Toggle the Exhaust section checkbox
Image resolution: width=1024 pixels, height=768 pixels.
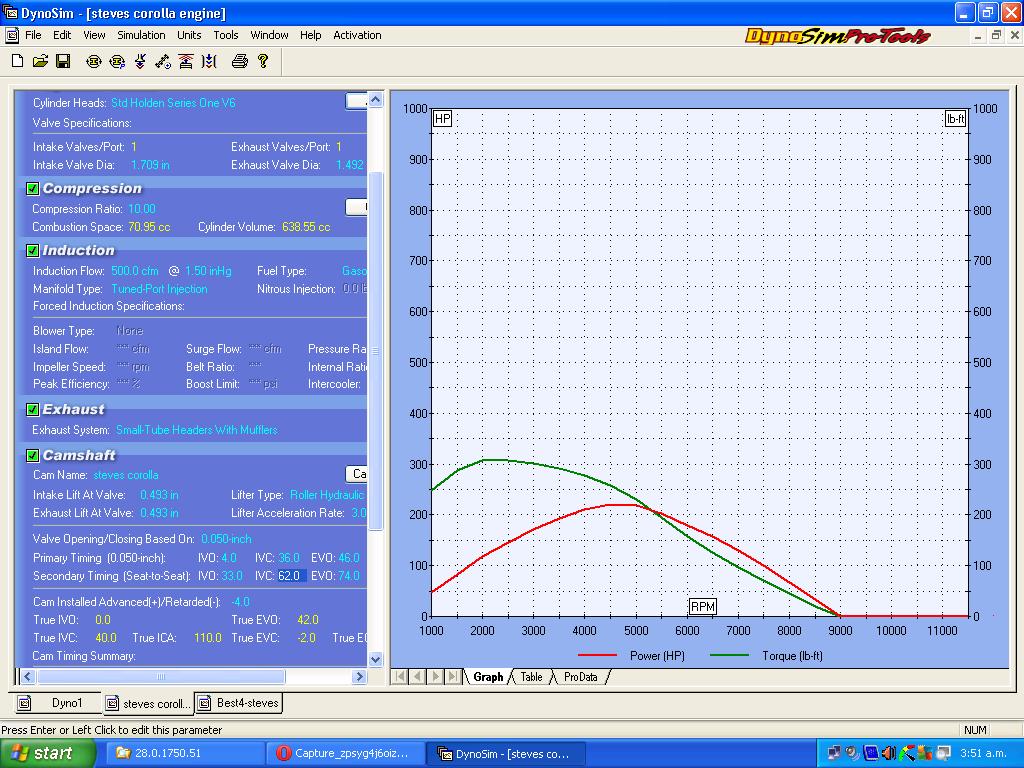click(32, 409)
